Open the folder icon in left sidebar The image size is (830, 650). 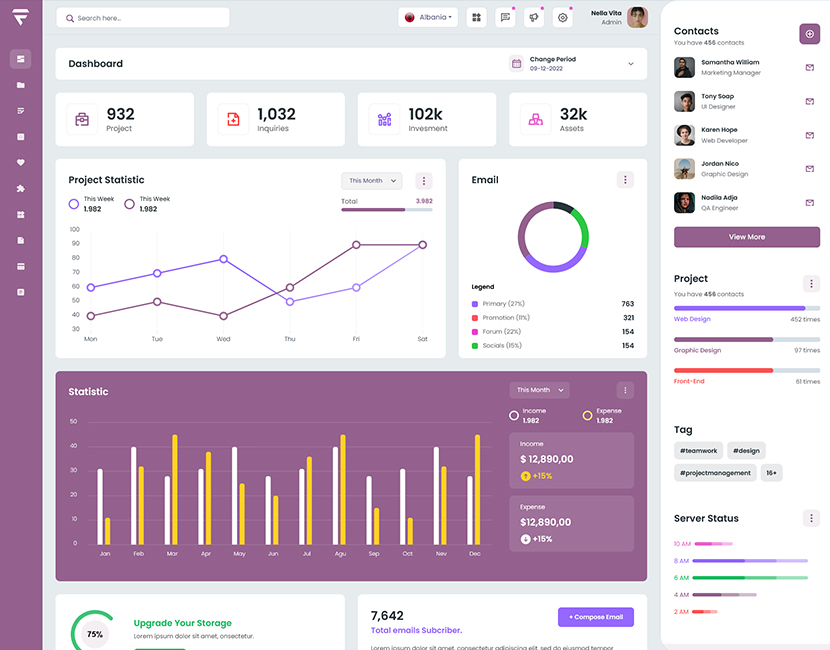click(x=20, y=85)
